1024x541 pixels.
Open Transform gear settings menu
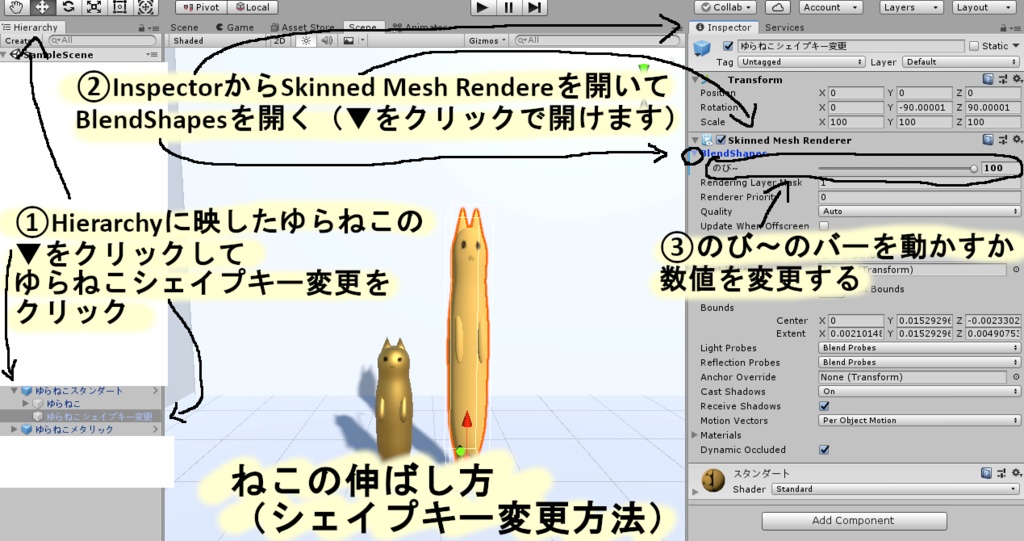click(1016, 80)
